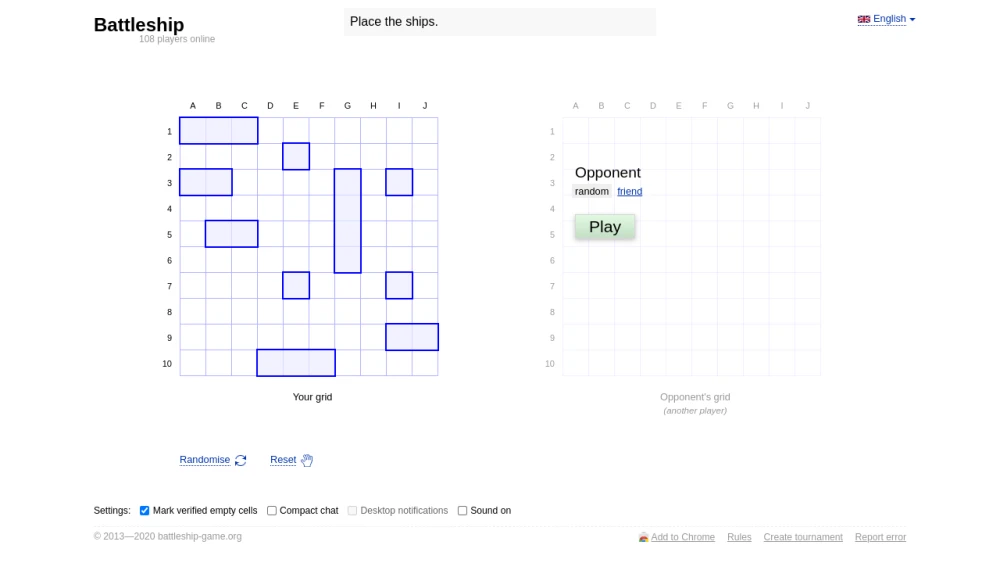Click the Reset hand icon

[x=307, y=460]
